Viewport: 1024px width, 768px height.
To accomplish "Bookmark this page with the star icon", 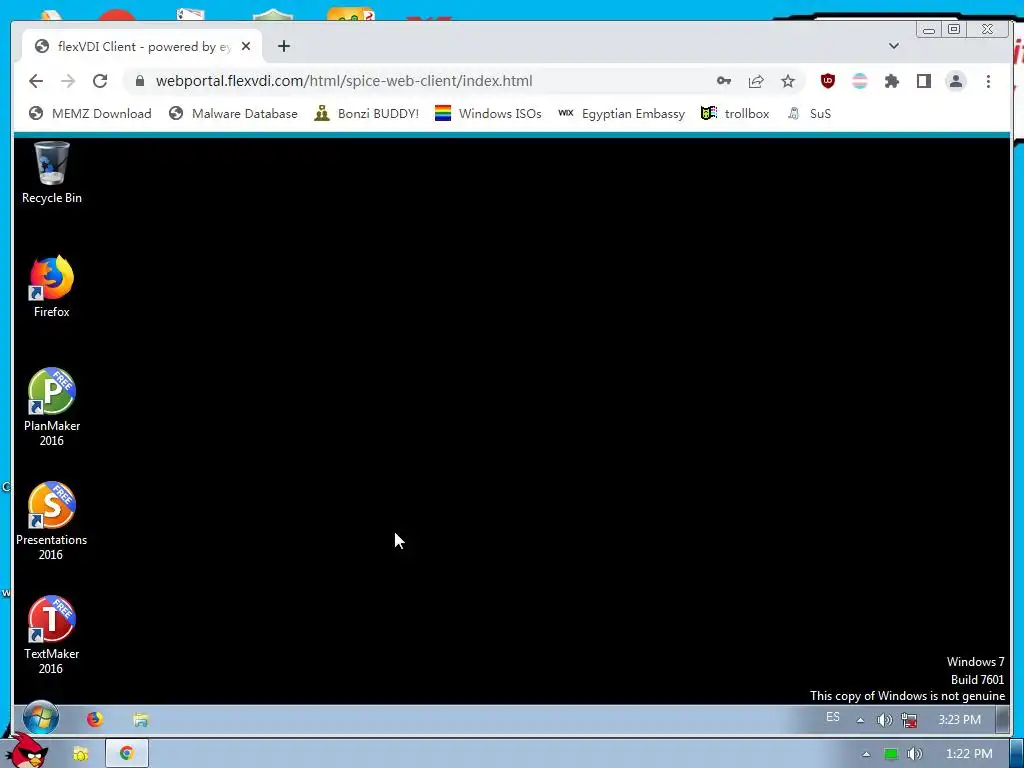I will click(788, 81).
